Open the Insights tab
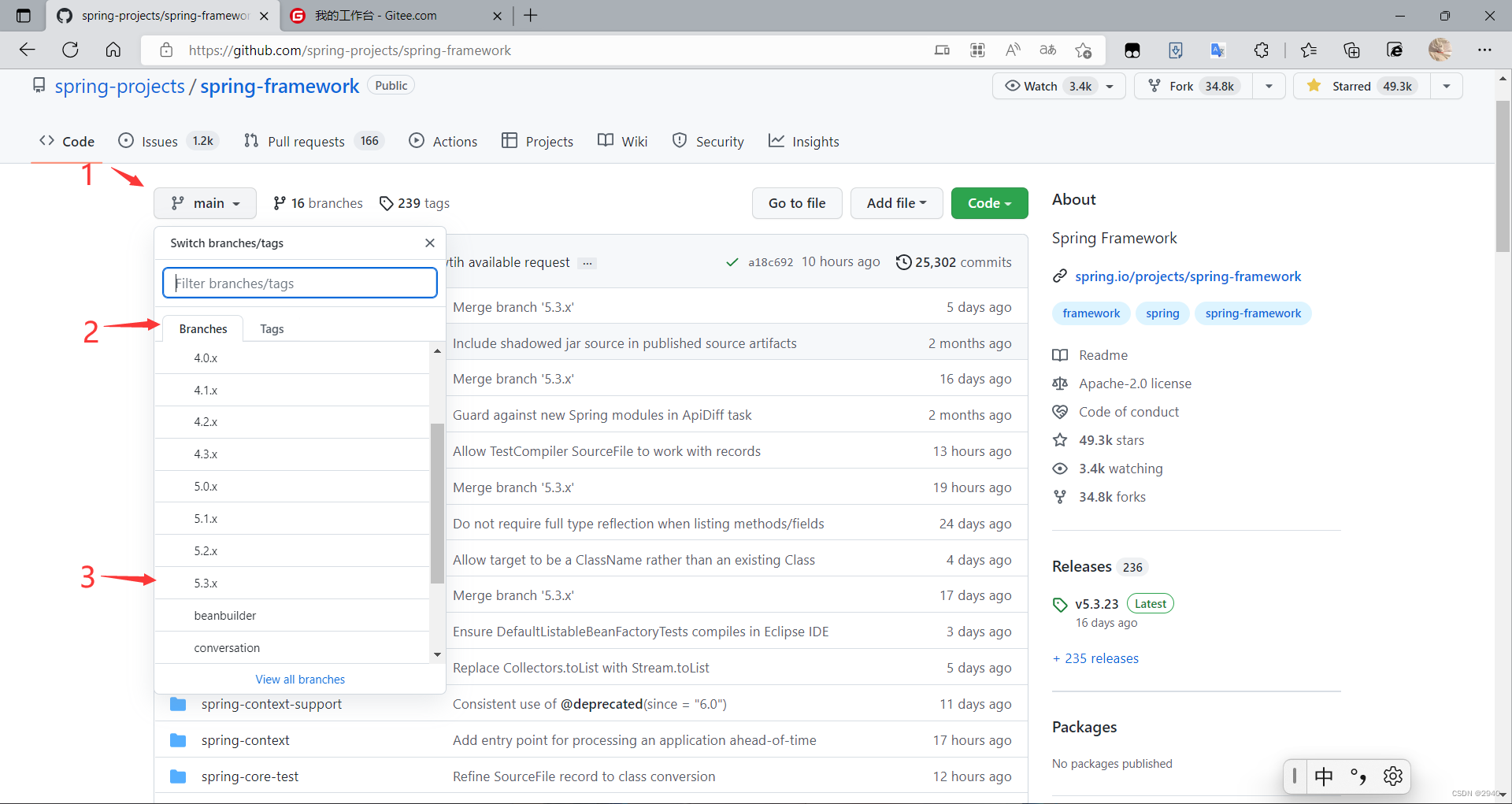The image size is (1512, 804). (x=804, y=141)
